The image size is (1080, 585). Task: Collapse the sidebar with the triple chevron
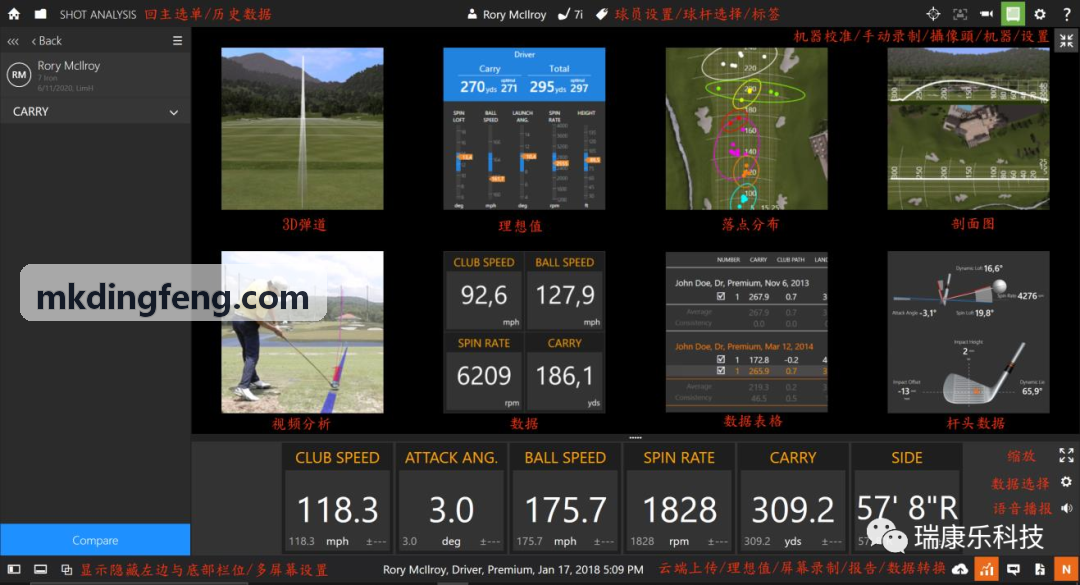click(x=13, y=41)
